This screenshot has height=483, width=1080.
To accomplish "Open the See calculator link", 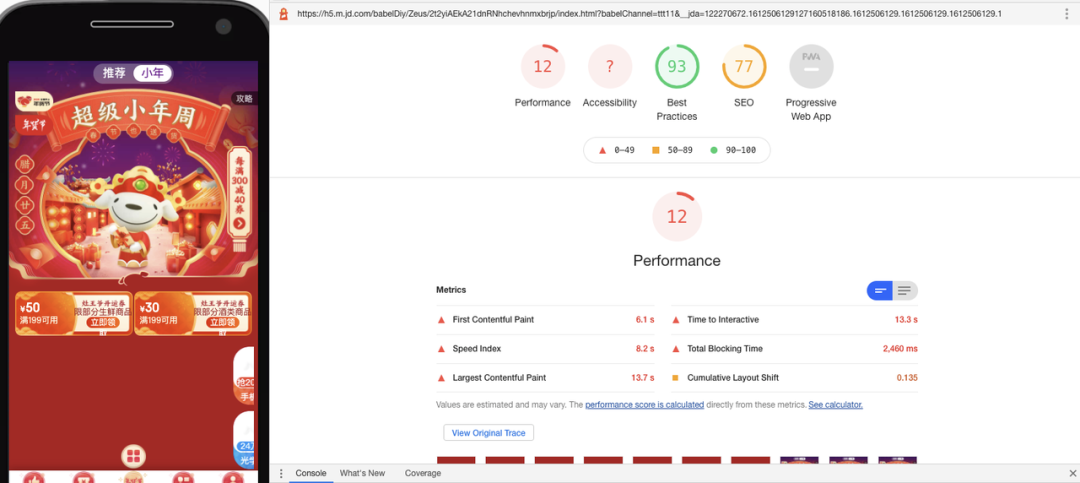I will [835, 404].
